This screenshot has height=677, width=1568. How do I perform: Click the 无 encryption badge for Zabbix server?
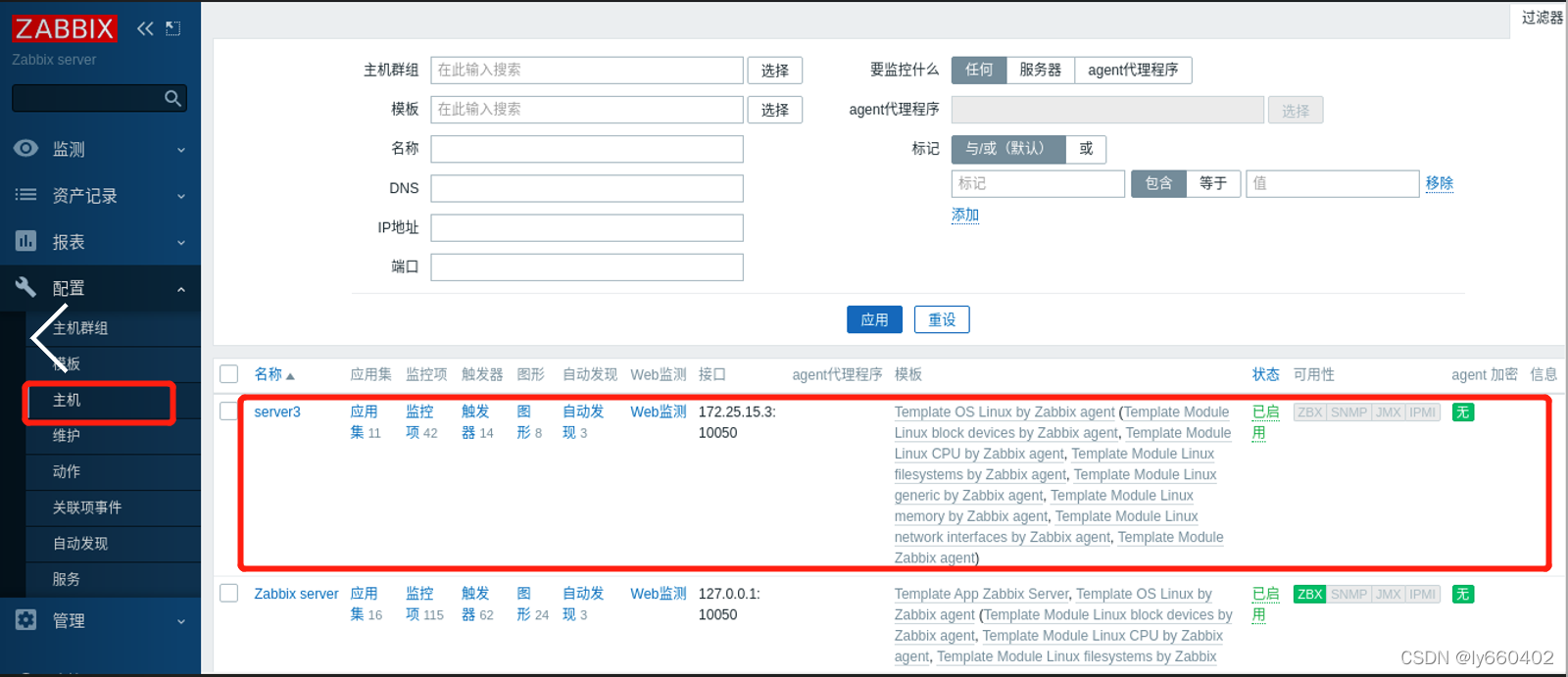click(x=1463, y=595)
